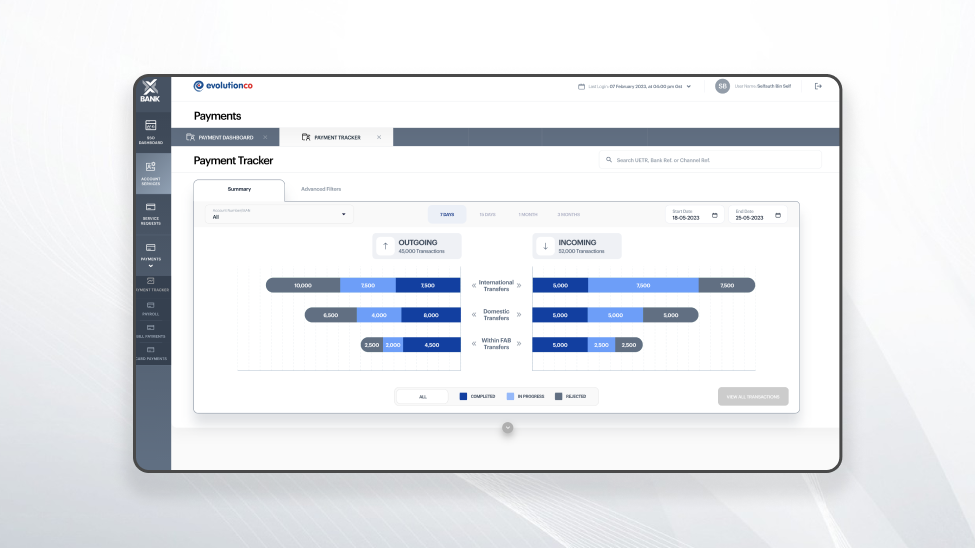The height and width of the screenshot is (548, 975).
Task: Toggle the All status filter
Action: tap(422, 397)
